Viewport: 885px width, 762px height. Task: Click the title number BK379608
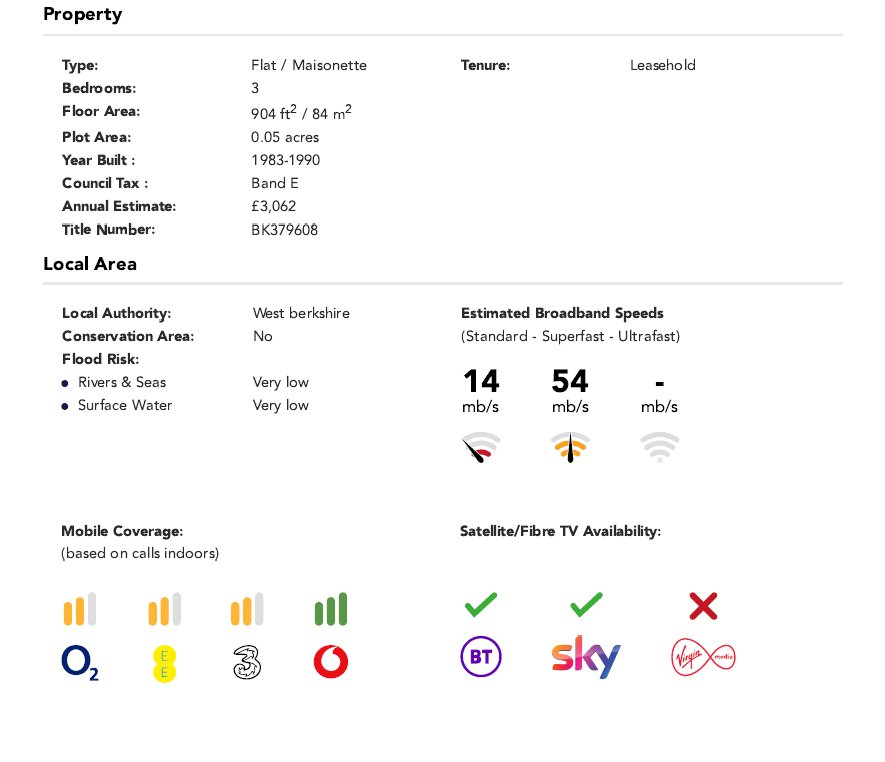coord(284,230)
